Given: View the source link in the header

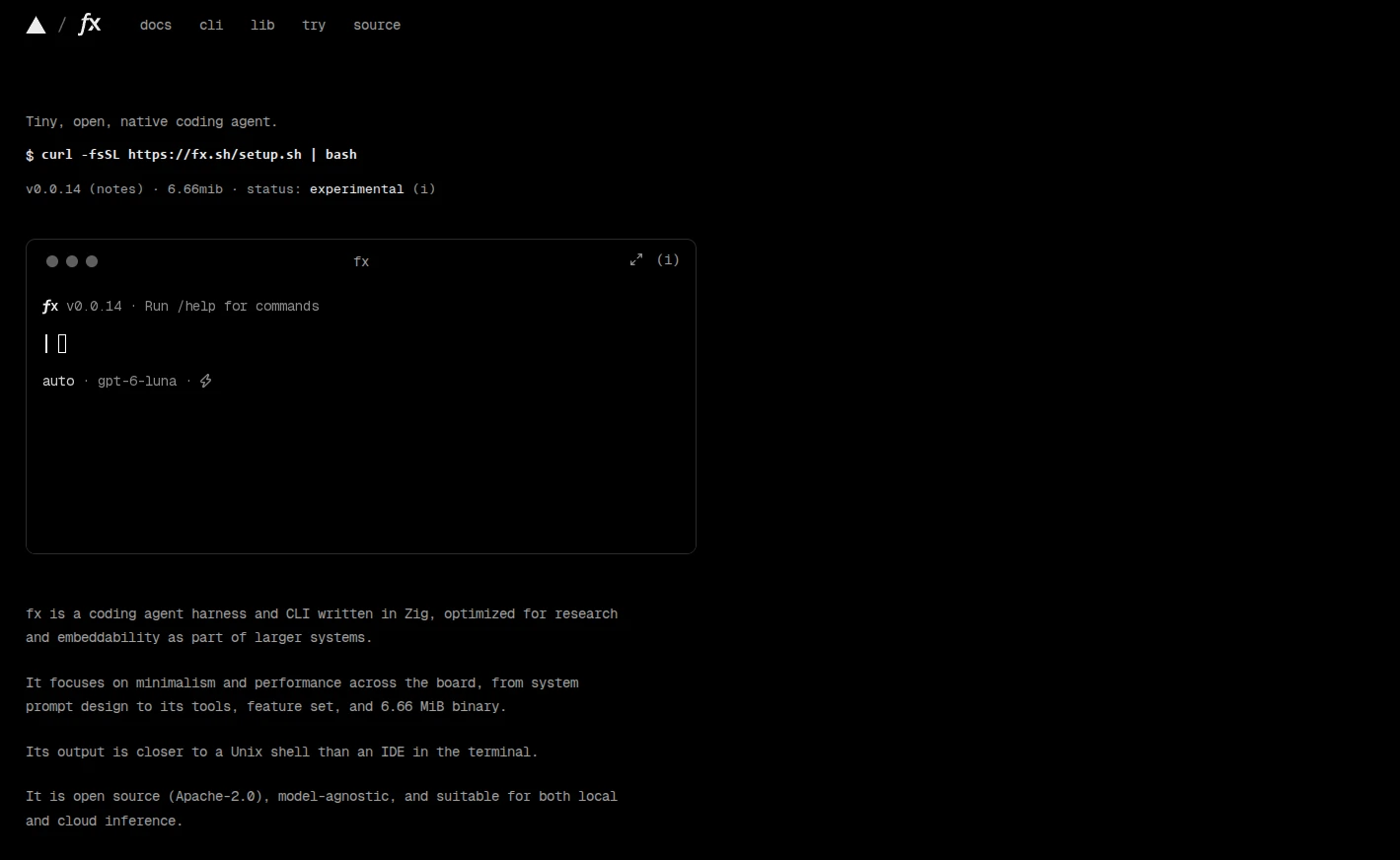Looking at the screenshot, I should click(x=377, y=25).
